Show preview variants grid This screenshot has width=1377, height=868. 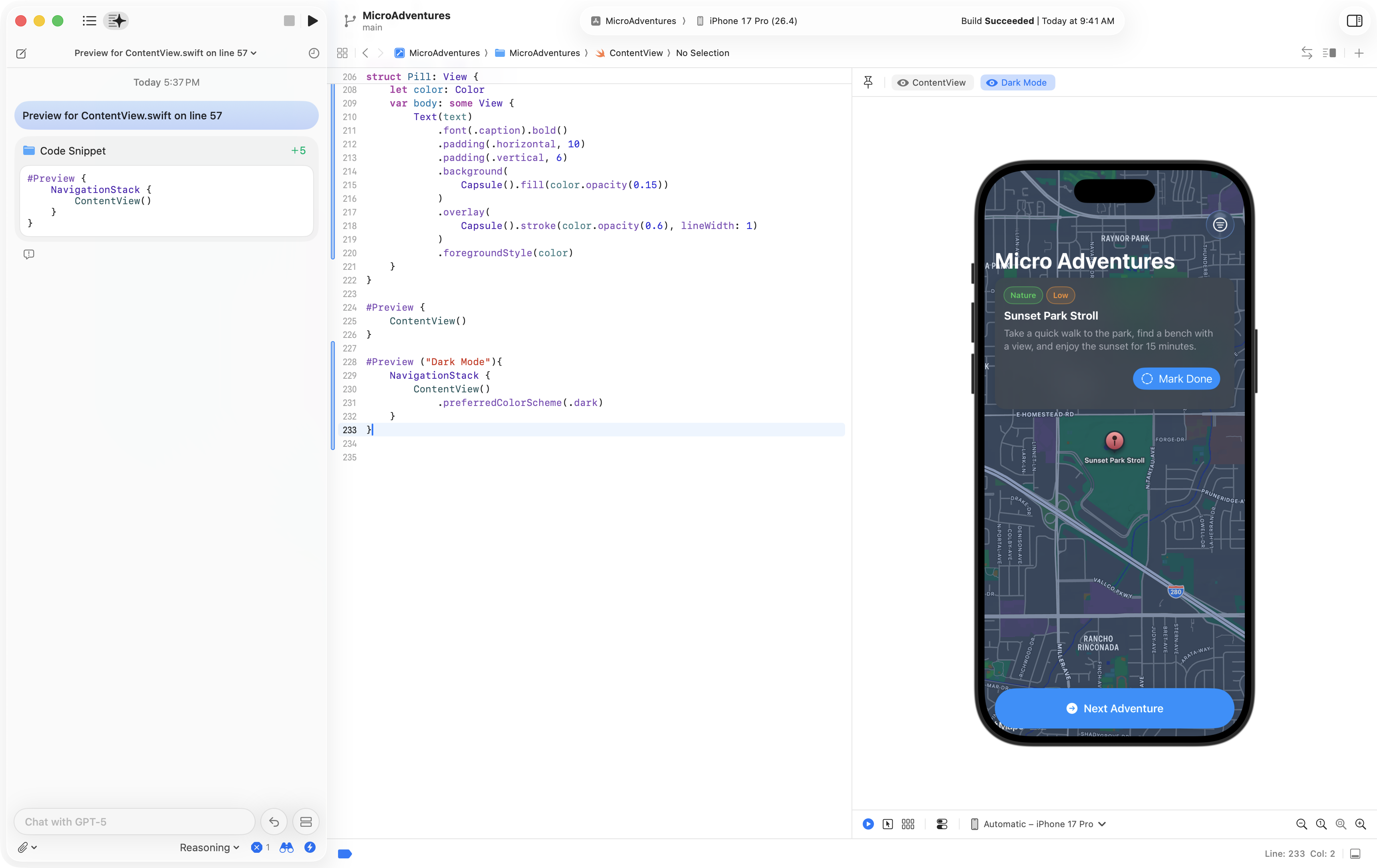point(908,824)
